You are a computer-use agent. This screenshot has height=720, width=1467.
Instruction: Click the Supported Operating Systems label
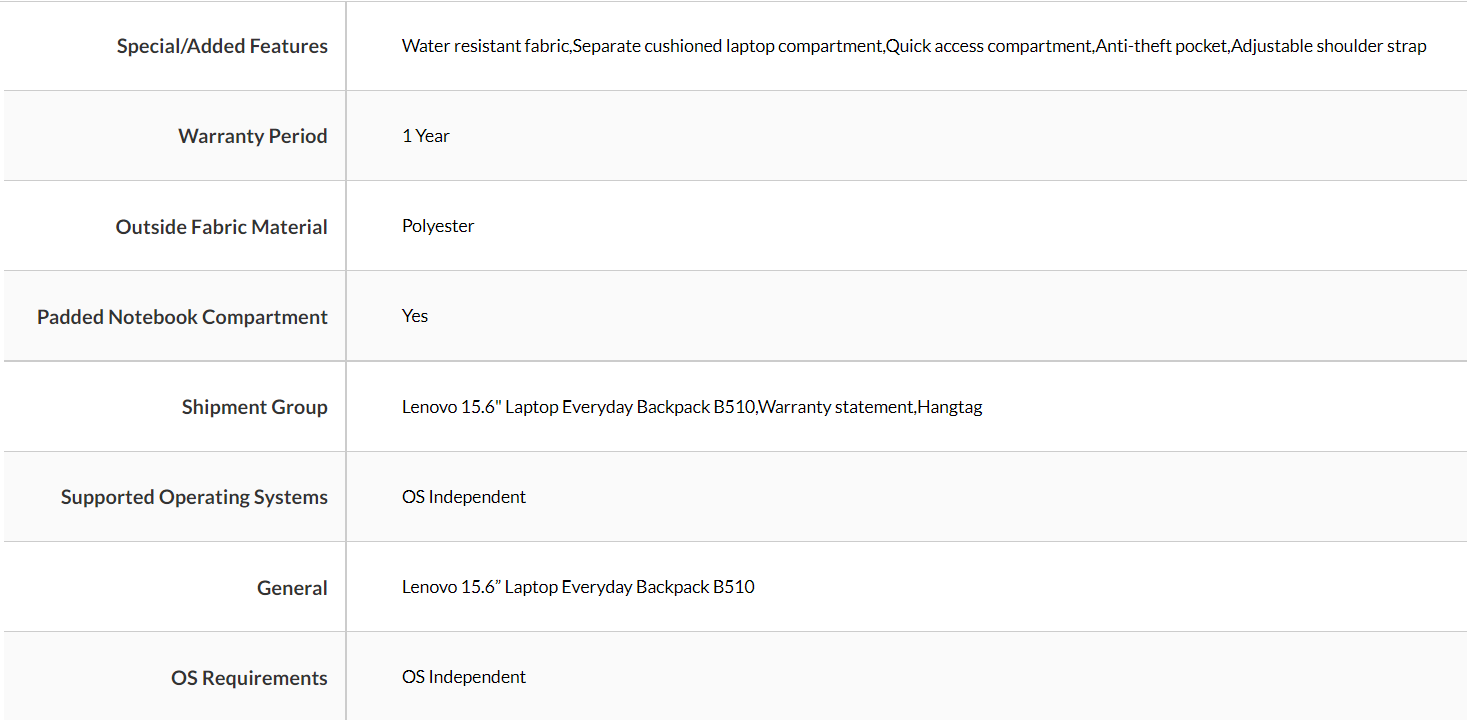click(194, 497)
